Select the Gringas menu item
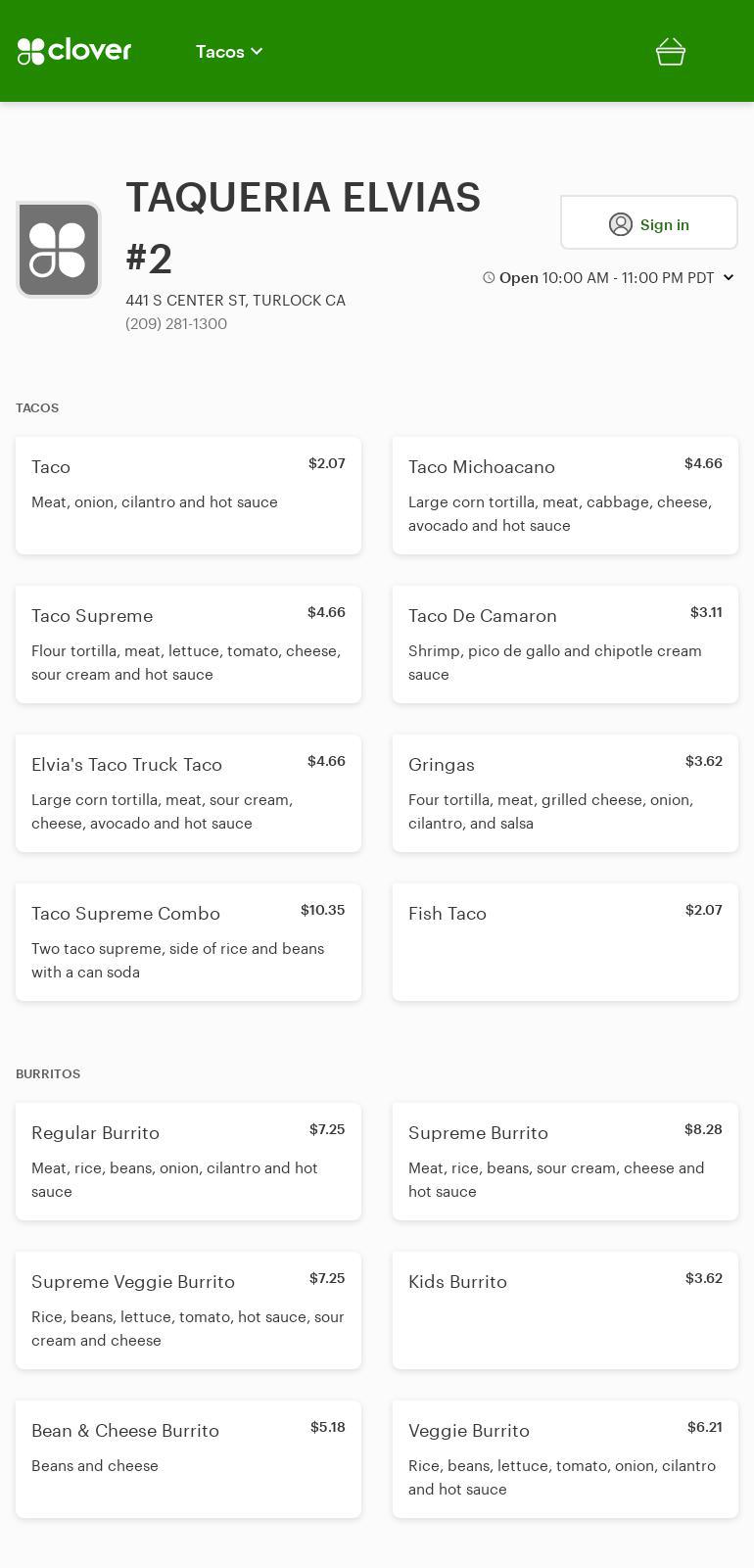 click(x=565, y=793)
